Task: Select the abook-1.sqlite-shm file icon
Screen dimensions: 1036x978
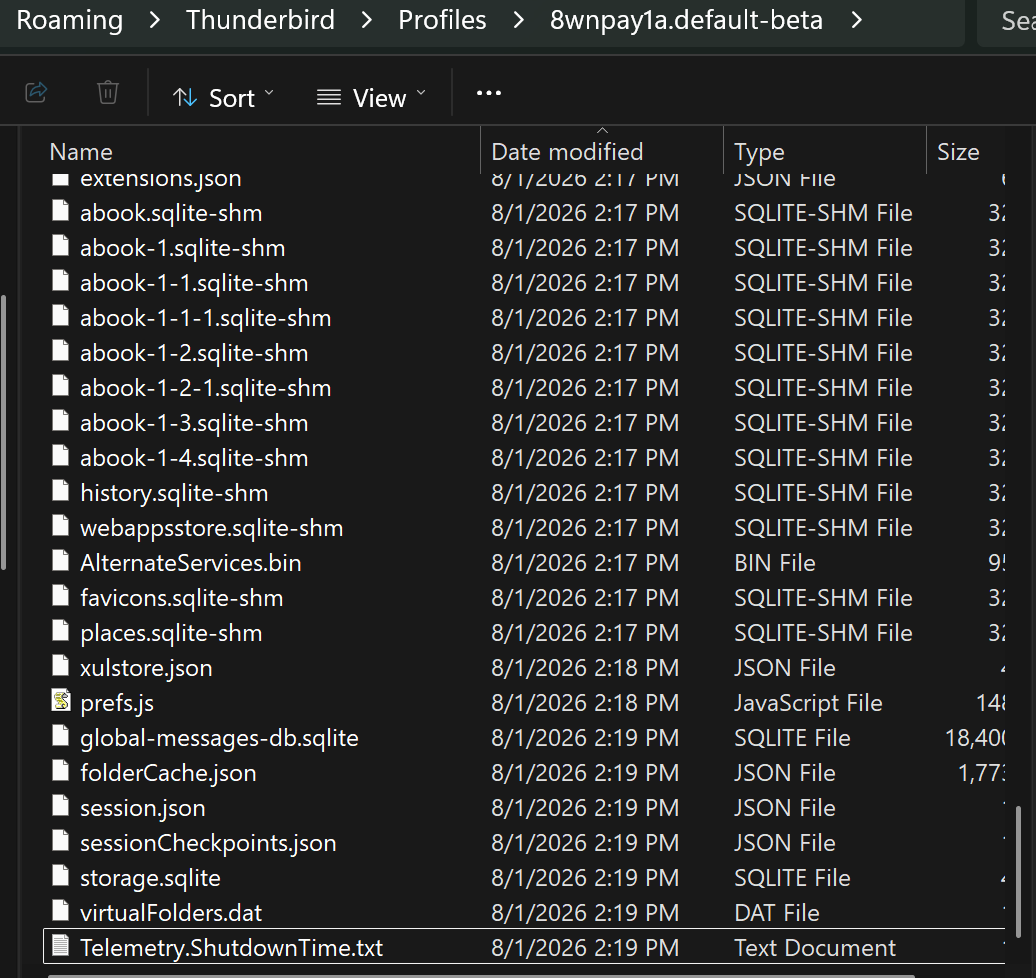Action: [61, 246]
